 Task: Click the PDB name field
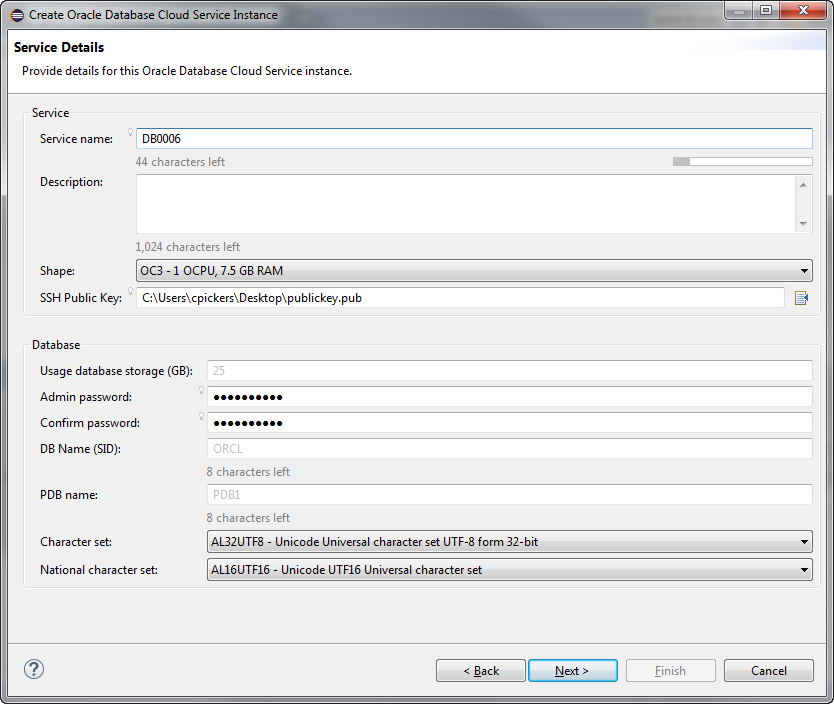click(510, 495)
